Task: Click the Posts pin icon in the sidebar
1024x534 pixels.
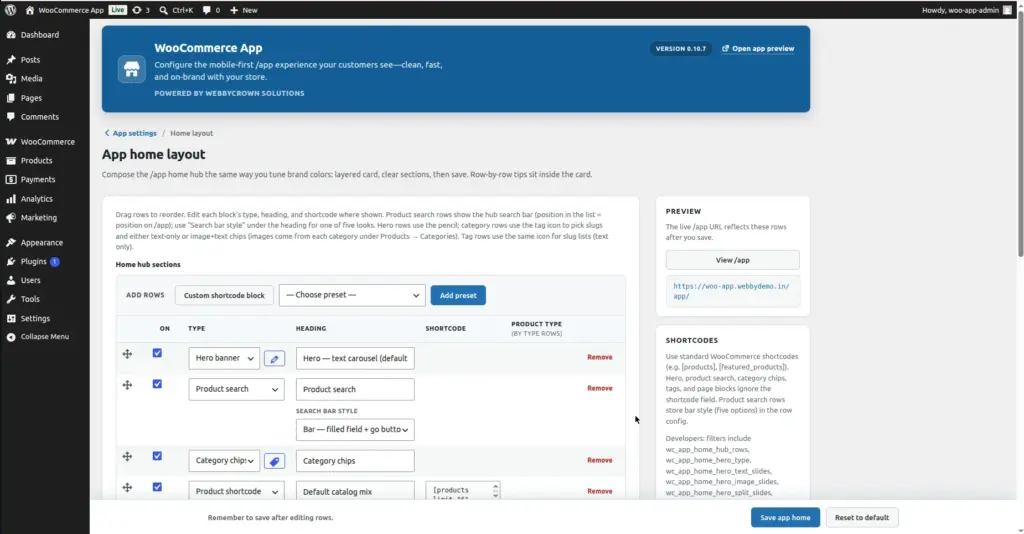Action: pyautogui.click(x=11, y=59)
